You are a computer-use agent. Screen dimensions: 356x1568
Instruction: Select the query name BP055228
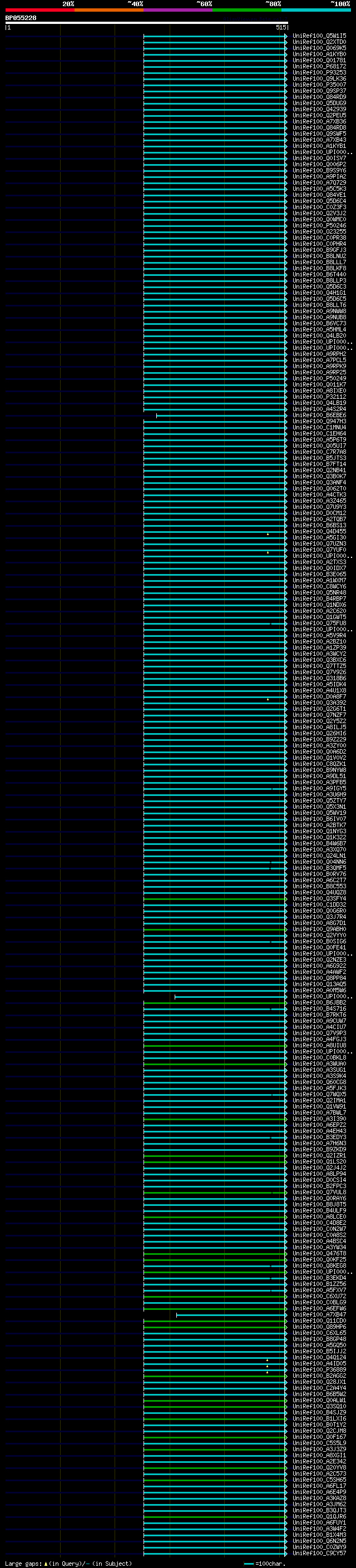click(21, 18)
